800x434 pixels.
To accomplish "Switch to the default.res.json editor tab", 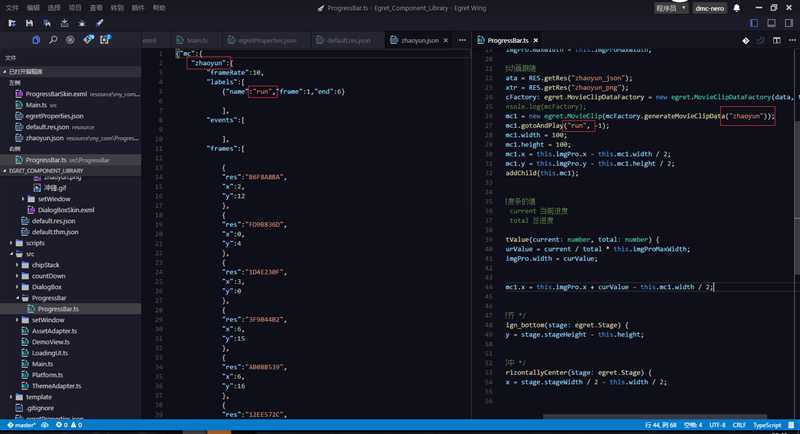I will 344,40.
